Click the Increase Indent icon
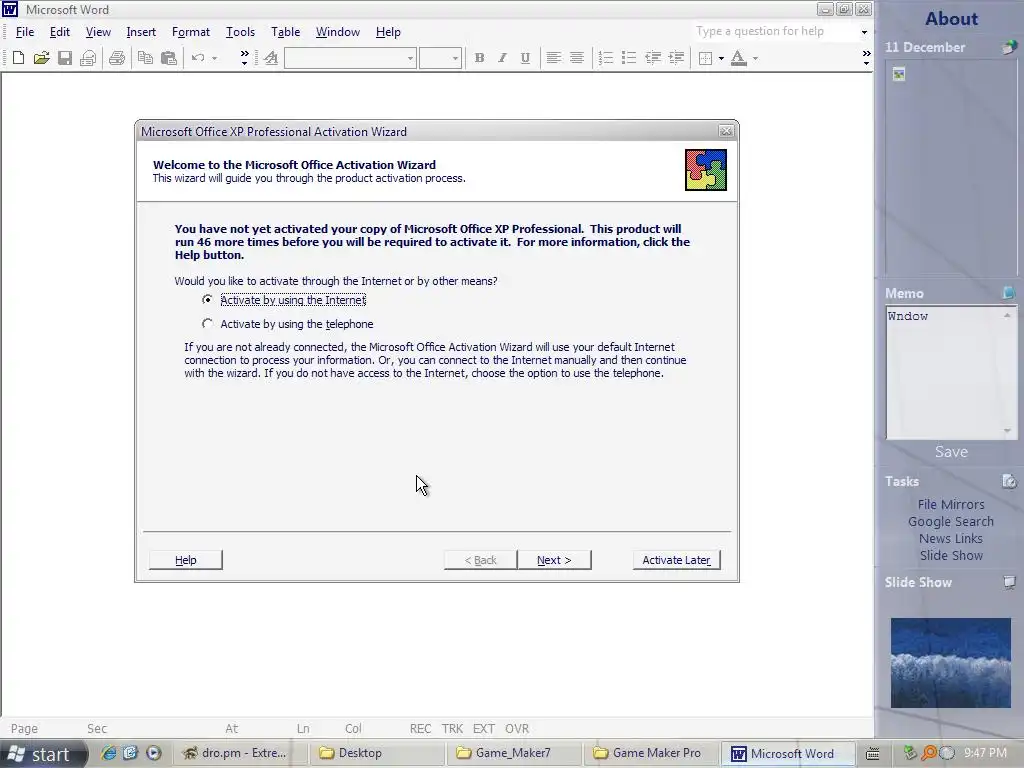This screenshot has width=1024, height=768. coord(676,58)
